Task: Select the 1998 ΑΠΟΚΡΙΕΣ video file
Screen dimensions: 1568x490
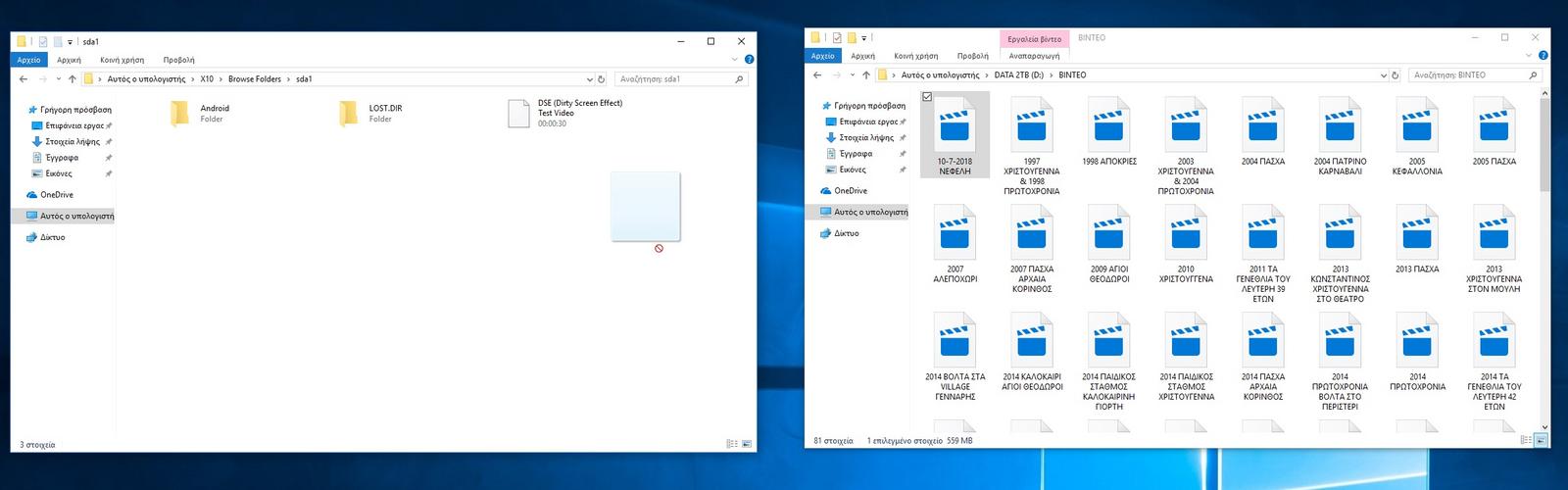Action: click(x=1109, y=132)
